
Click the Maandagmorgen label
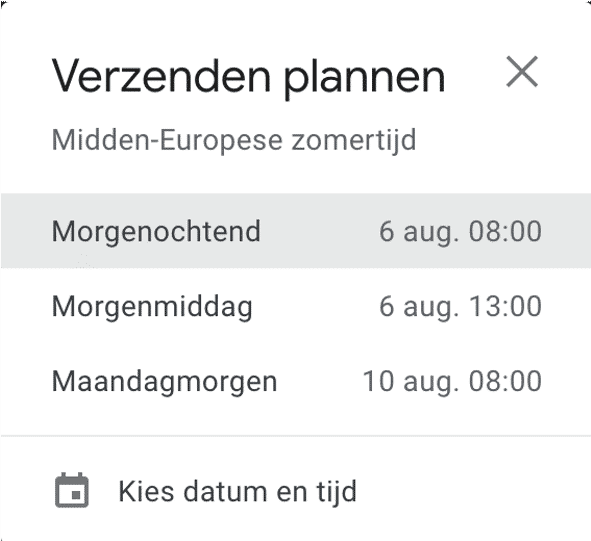click(x=164, y=382)
